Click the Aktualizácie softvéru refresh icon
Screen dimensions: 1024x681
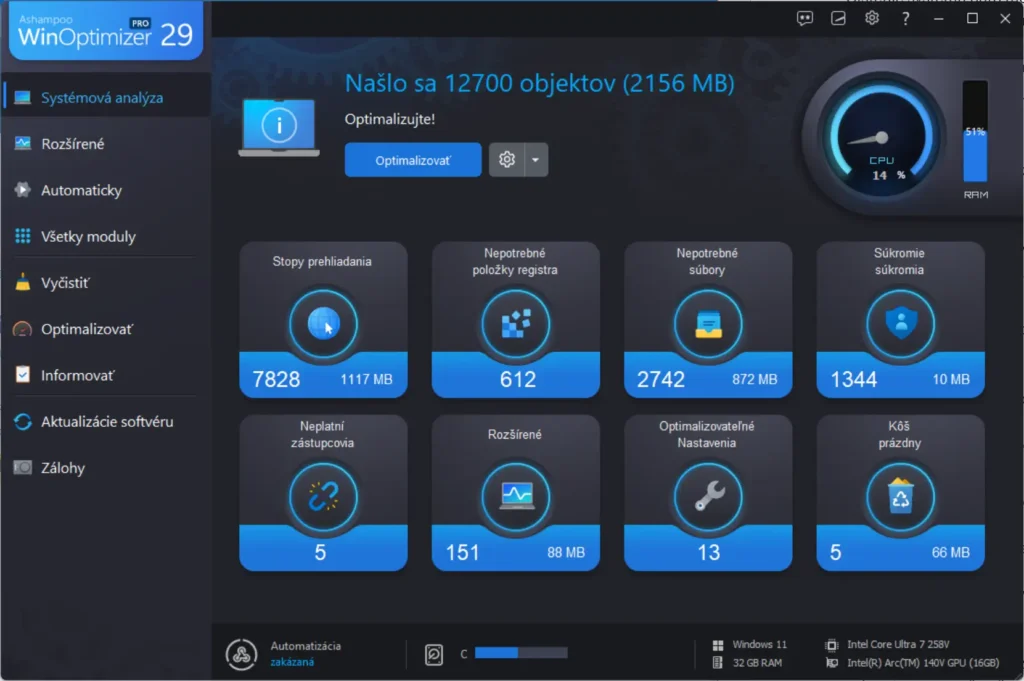[23, 422]
